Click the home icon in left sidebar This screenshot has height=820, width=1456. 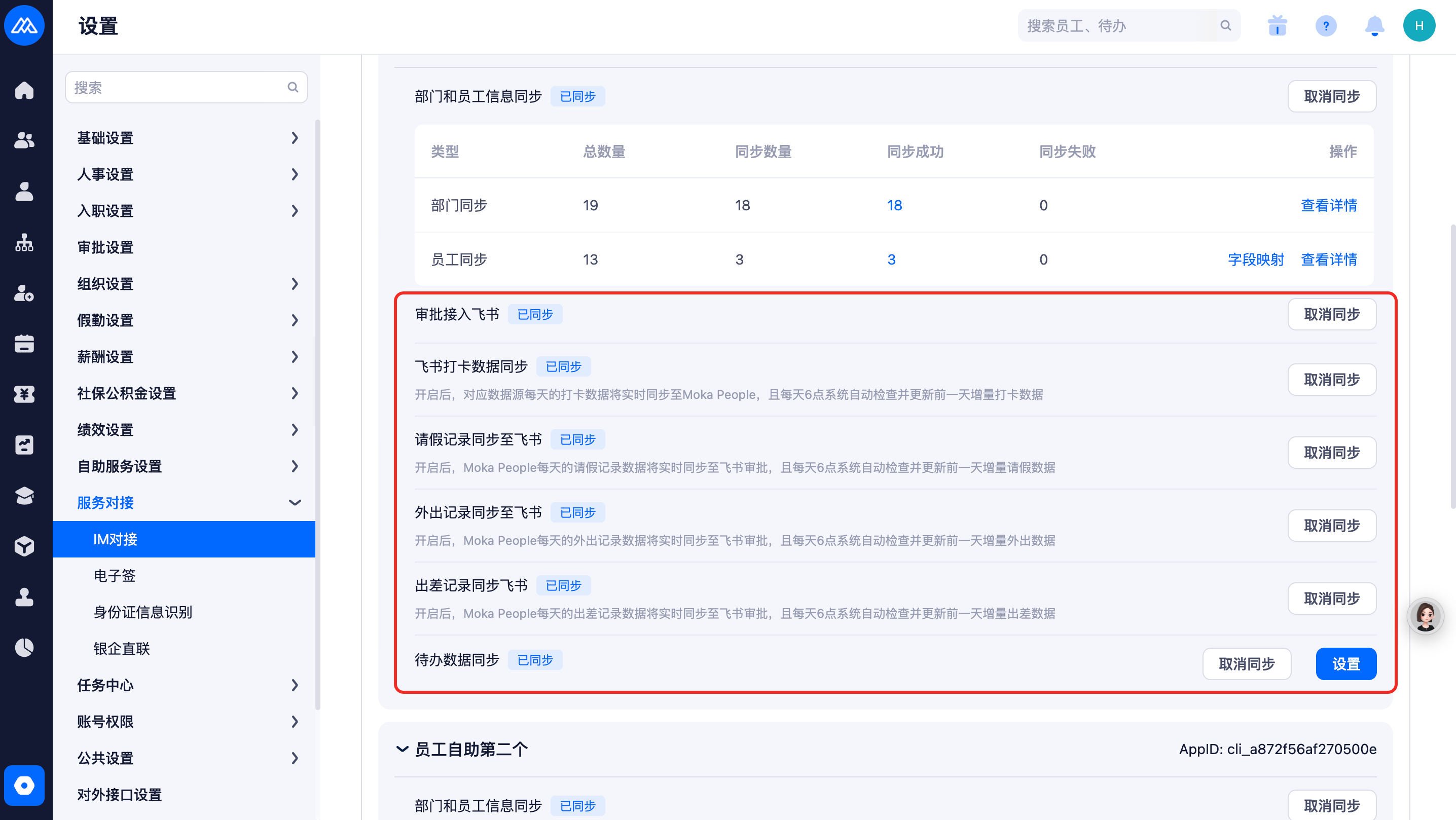coord(24,90)
